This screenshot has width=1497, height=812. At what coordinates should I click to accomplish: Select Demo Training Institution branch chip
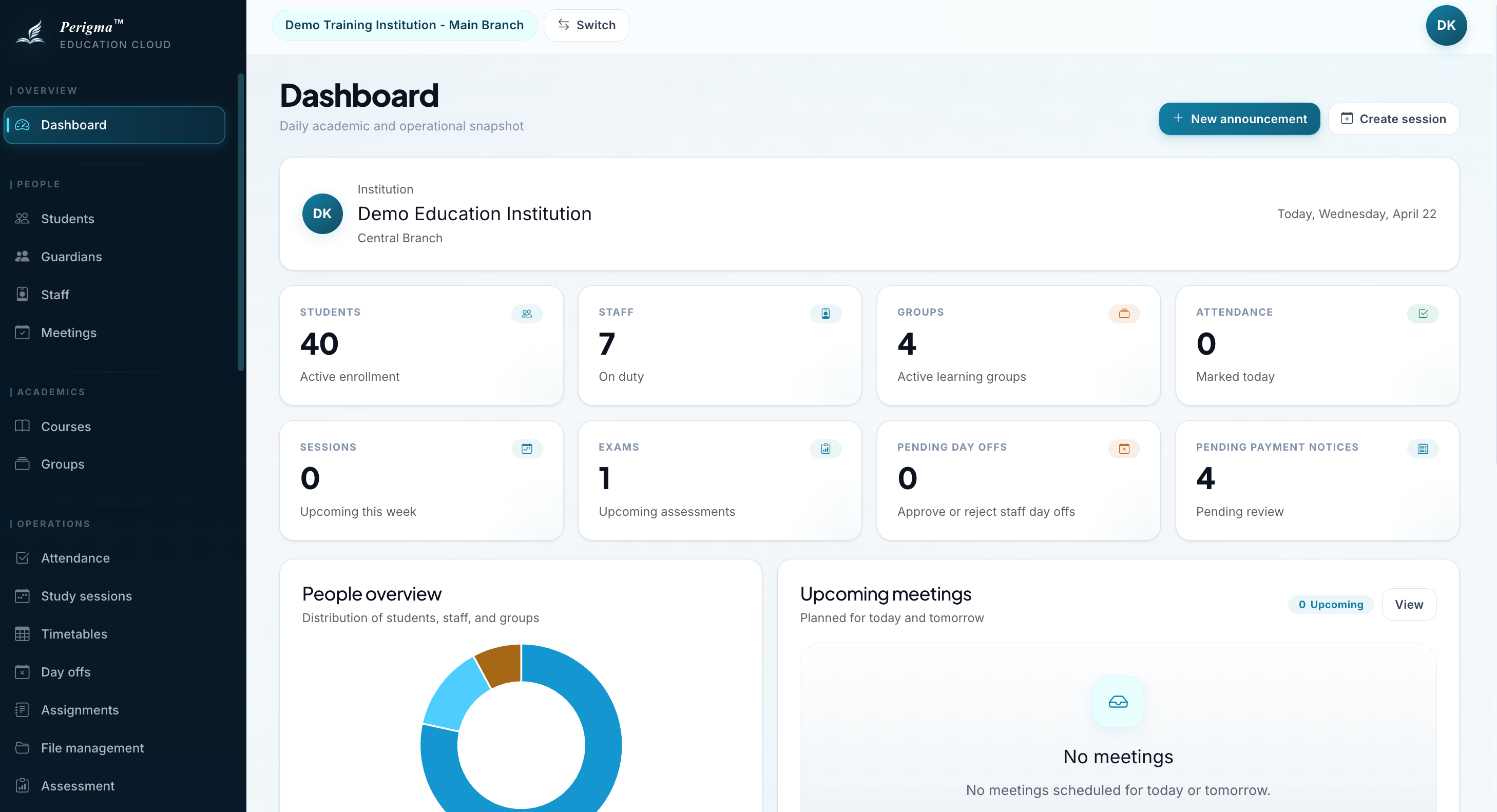point(405,25)
